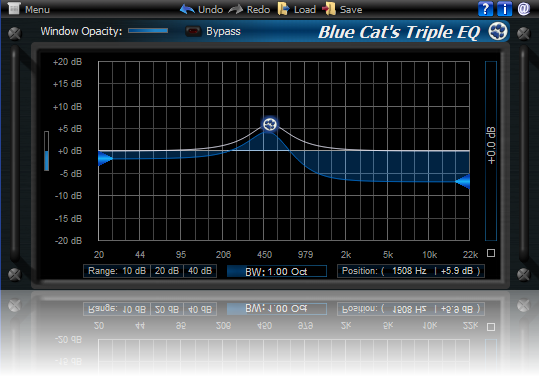Open the question mark help icon

(485, 9)
